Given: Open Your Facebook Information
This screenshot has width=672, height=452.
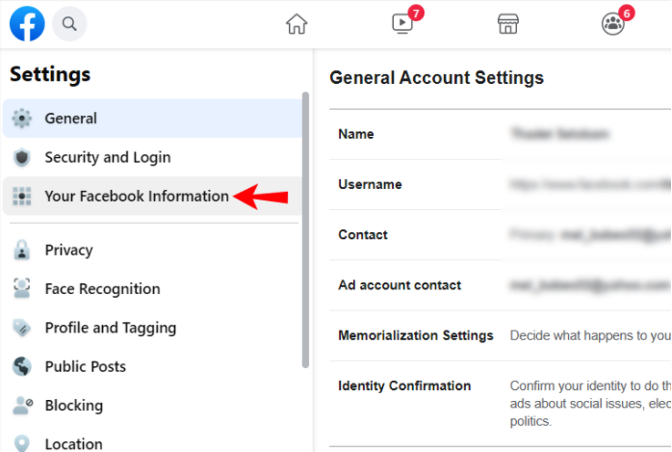Looking at the screenshot, I should [153, 196].
